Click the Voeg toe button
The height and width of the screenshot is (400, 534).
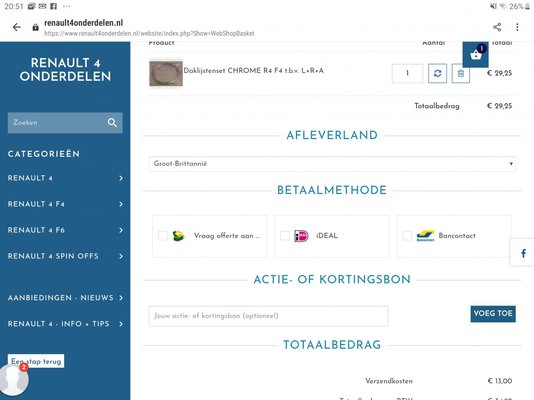coord(493,314)
